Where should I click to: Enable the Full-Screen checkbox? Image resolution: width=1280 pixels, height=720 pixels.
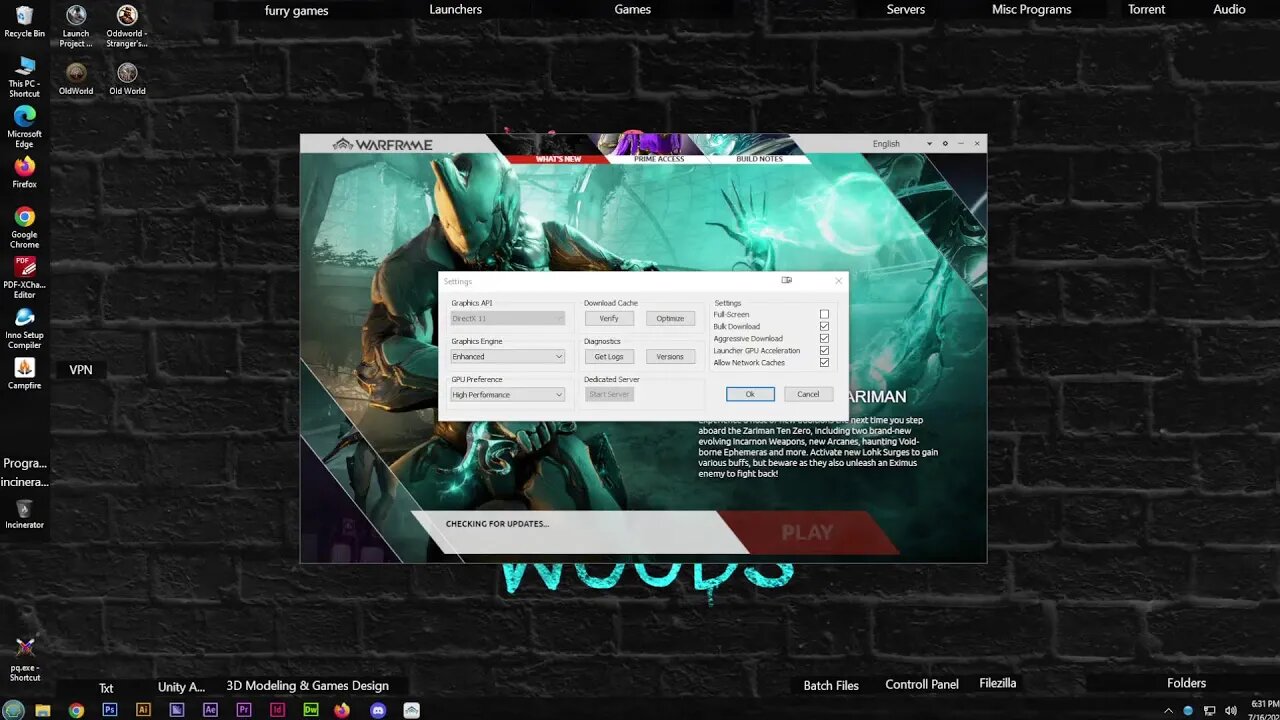click(824, 314)
